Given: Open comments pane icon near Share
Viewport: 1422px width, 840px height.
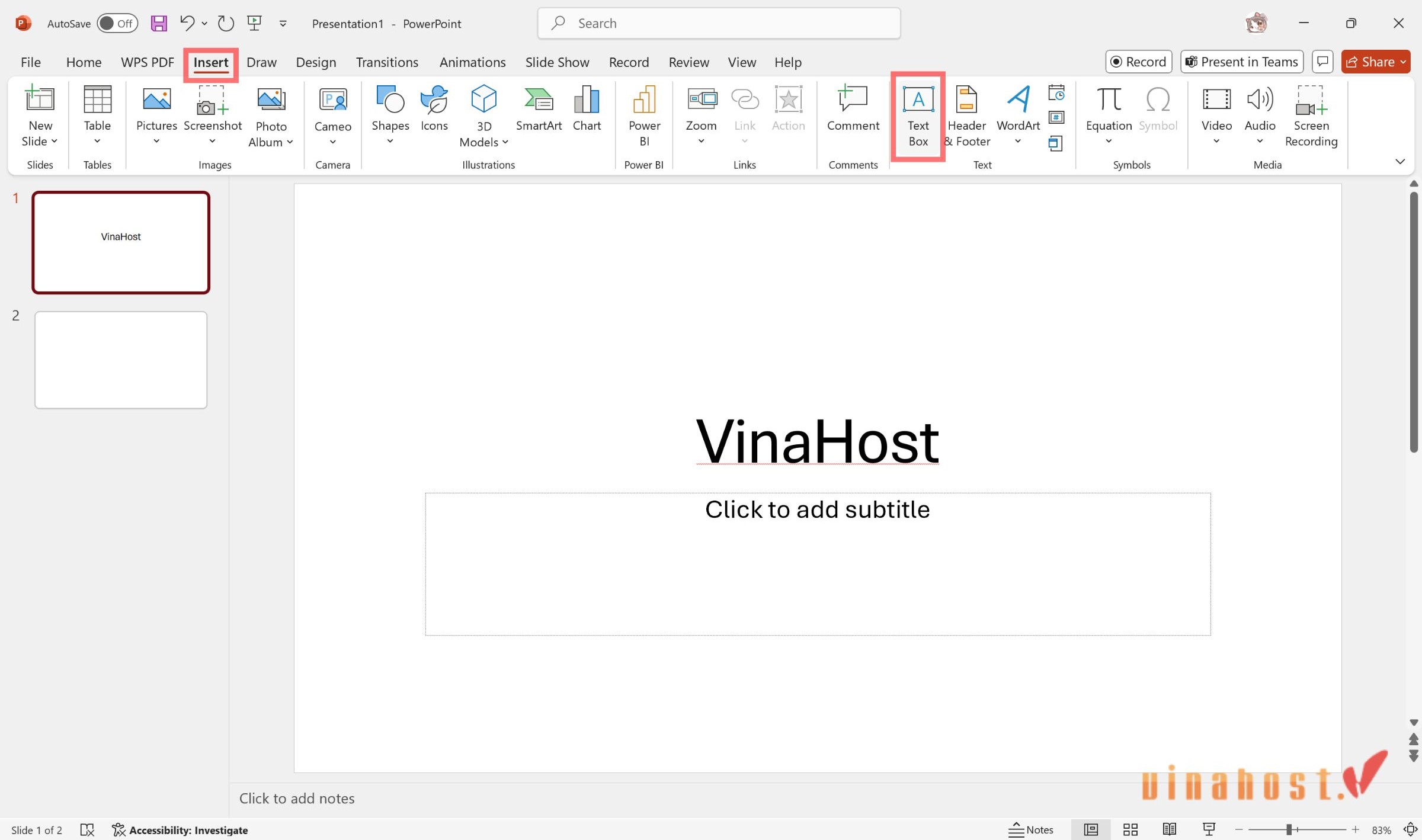Looking at the screenshot, I should pos(1322,62).
